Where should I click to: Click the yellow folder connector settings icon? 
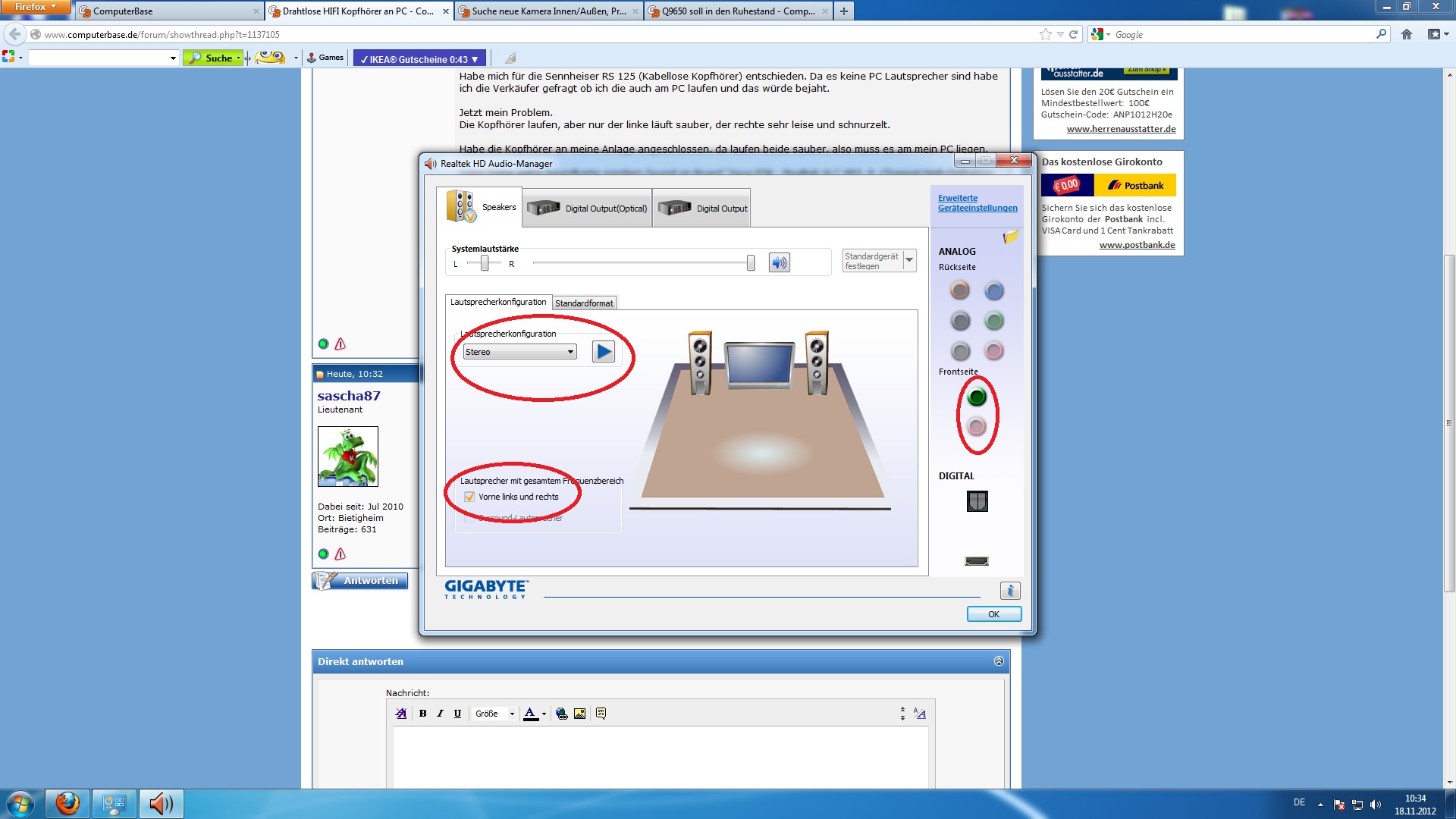point(1010,237)
